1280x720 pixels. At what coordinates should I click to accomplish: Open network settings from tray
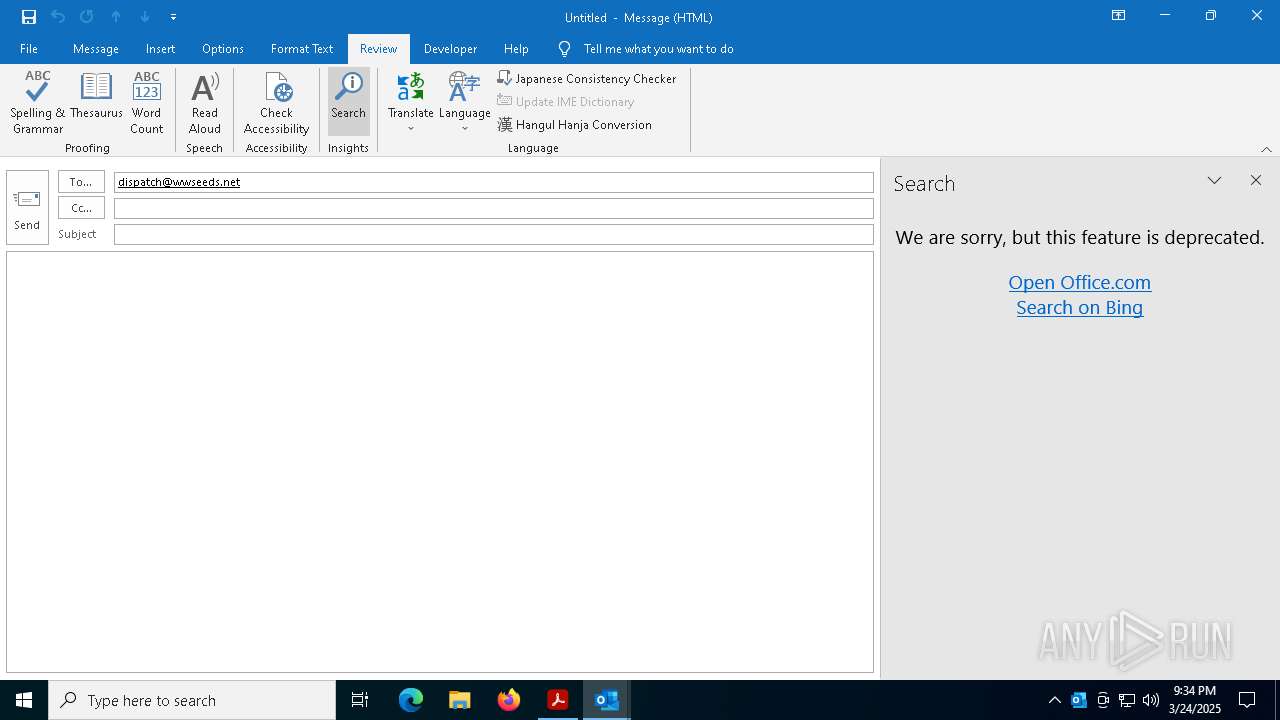pyautogui.click(x=1127, y=700)
